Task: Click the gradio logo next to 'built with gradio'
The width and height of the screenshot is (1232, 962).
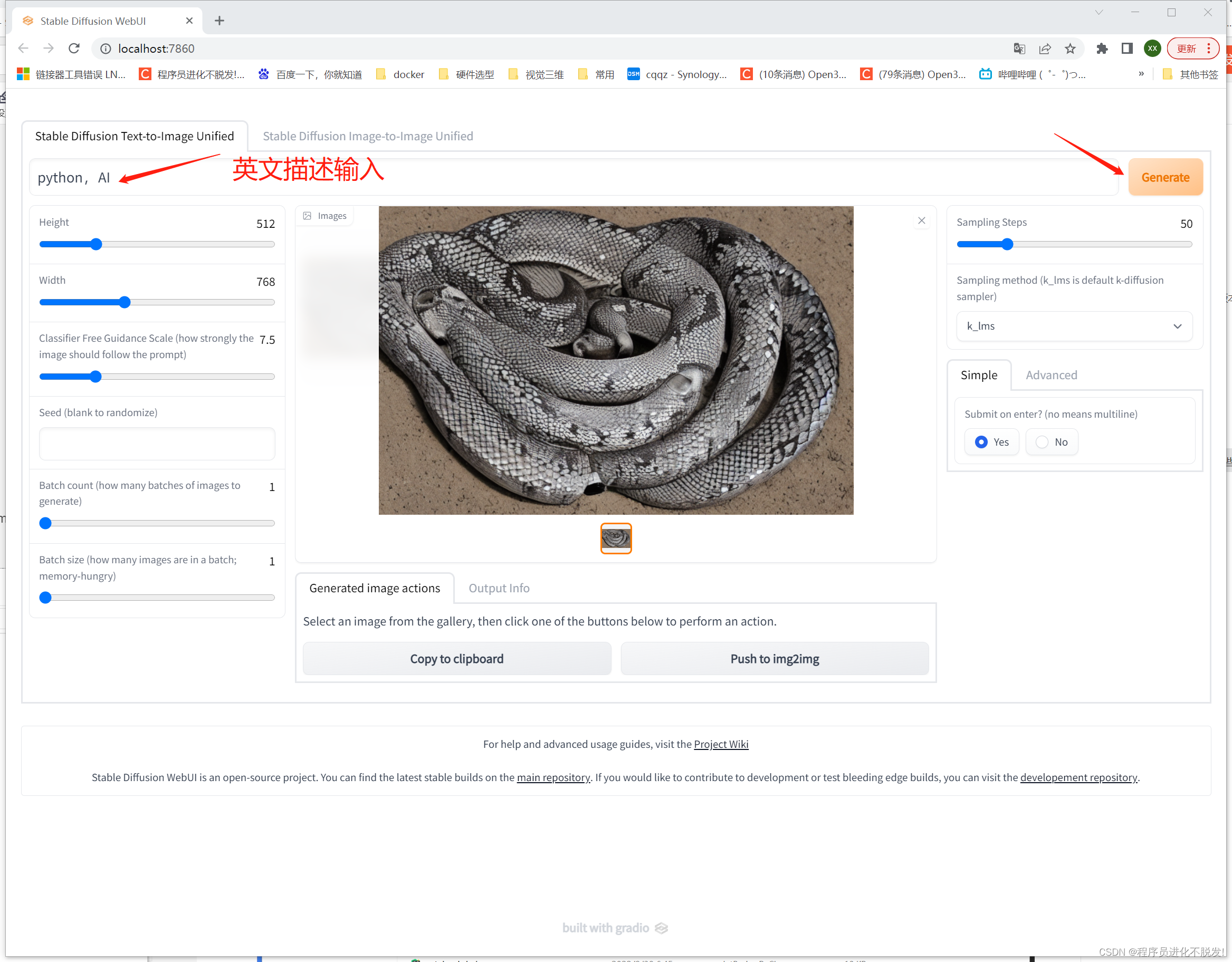Action: [661, 928]
